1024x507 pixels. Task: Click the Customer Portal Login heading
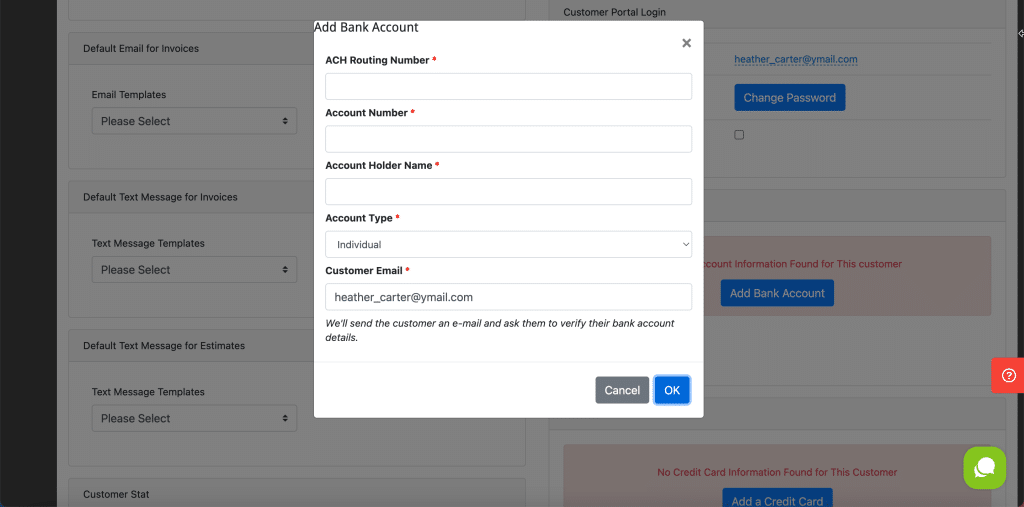point(615,12)
